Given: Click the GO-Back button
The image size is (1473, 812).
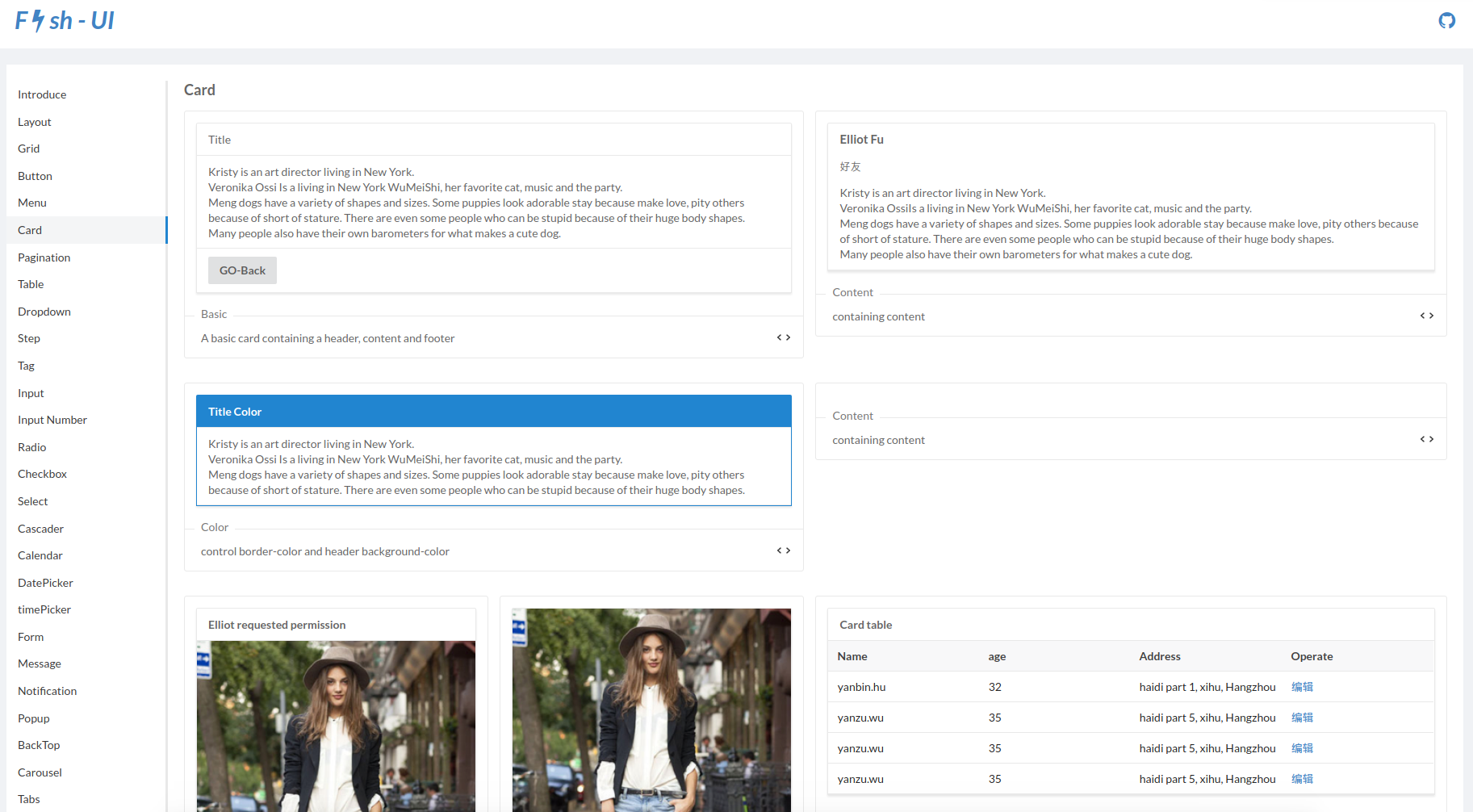Looking at the screenshot, I should (242, 270).
